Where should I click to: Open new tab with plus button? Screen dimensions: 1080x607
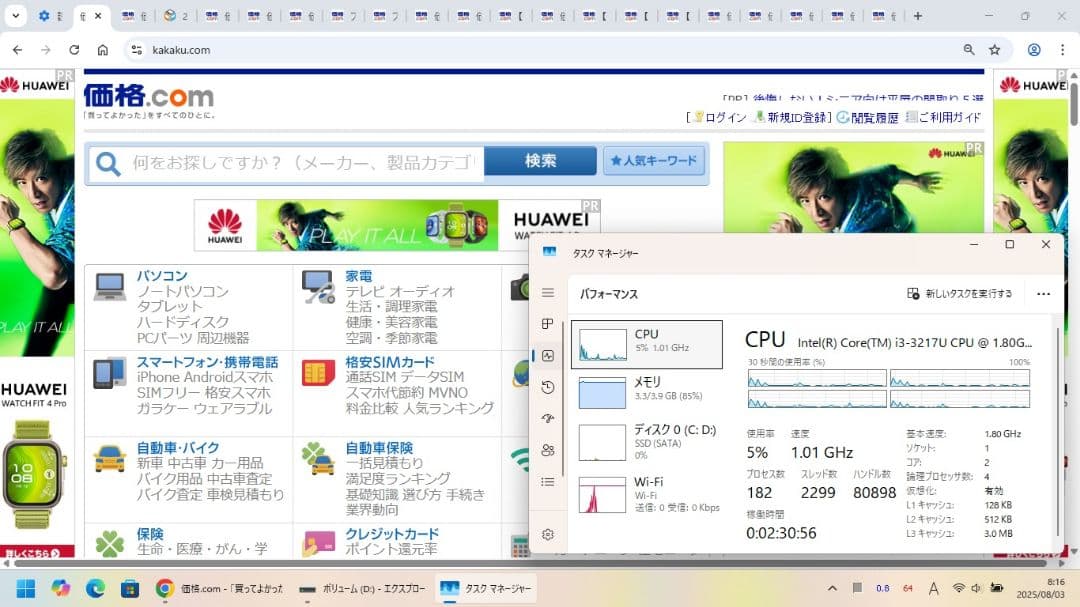tap(917, 15)
